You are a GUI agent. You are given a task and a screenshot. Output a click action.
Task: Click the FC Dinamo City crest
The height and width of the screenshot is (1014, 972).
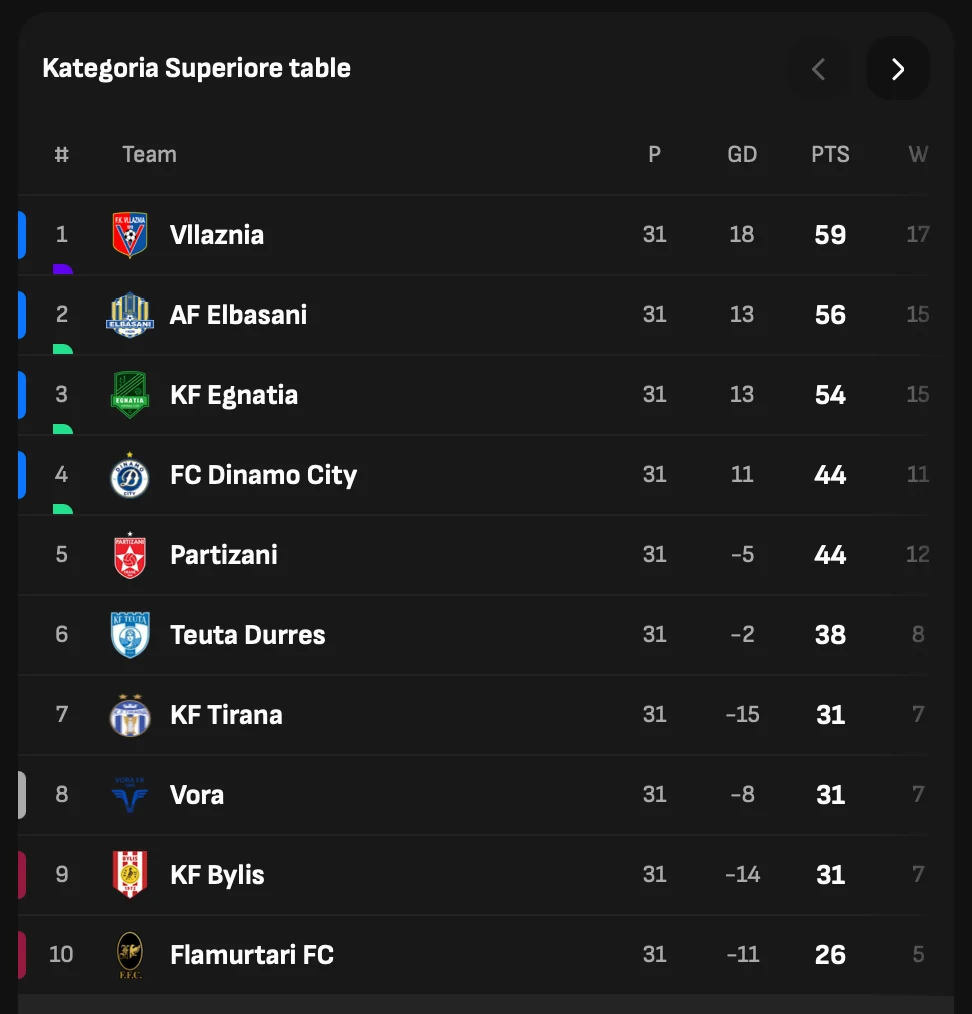coord(130,475)
